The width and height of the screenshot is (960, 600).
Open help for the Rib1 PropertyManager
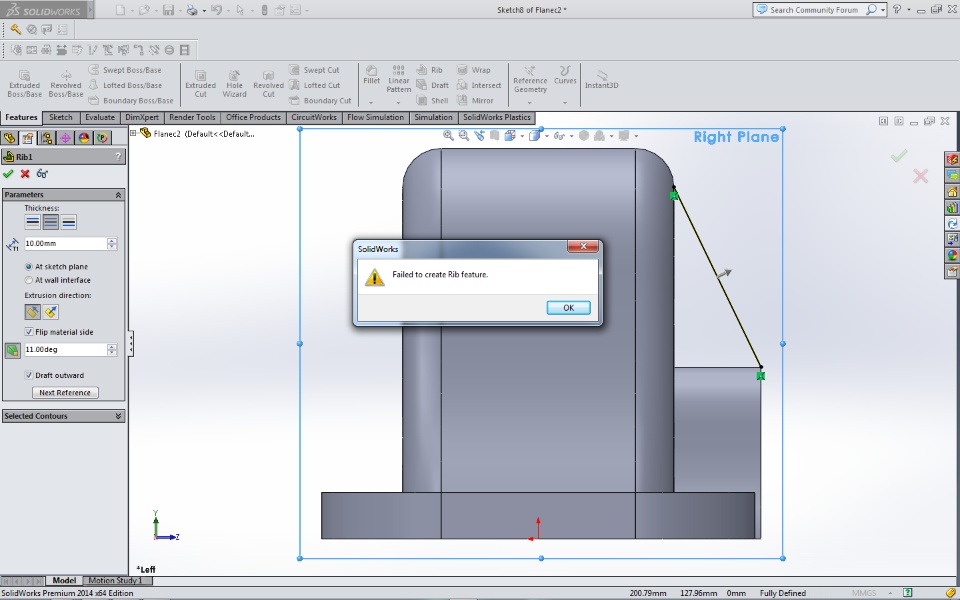click(118, 157)
